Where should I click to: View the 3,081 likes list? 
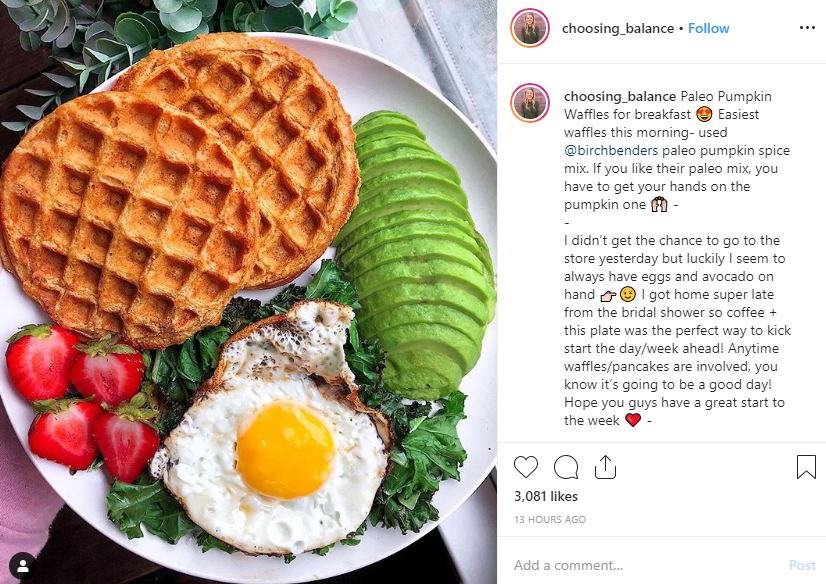tap(546, 497)
